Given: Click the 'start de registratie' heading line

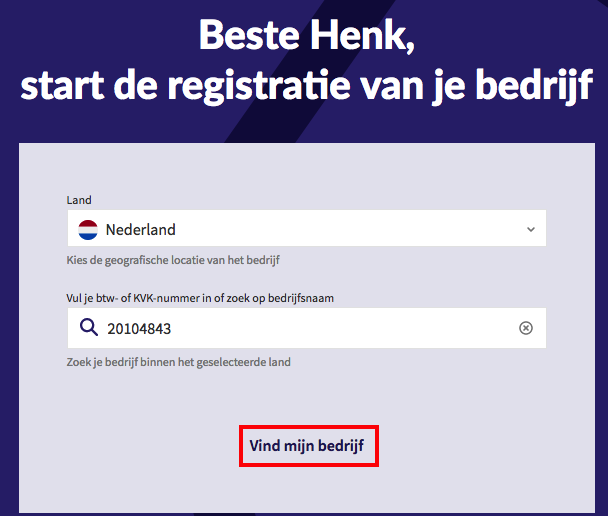Looking at the screenshot, I should 305,85.
